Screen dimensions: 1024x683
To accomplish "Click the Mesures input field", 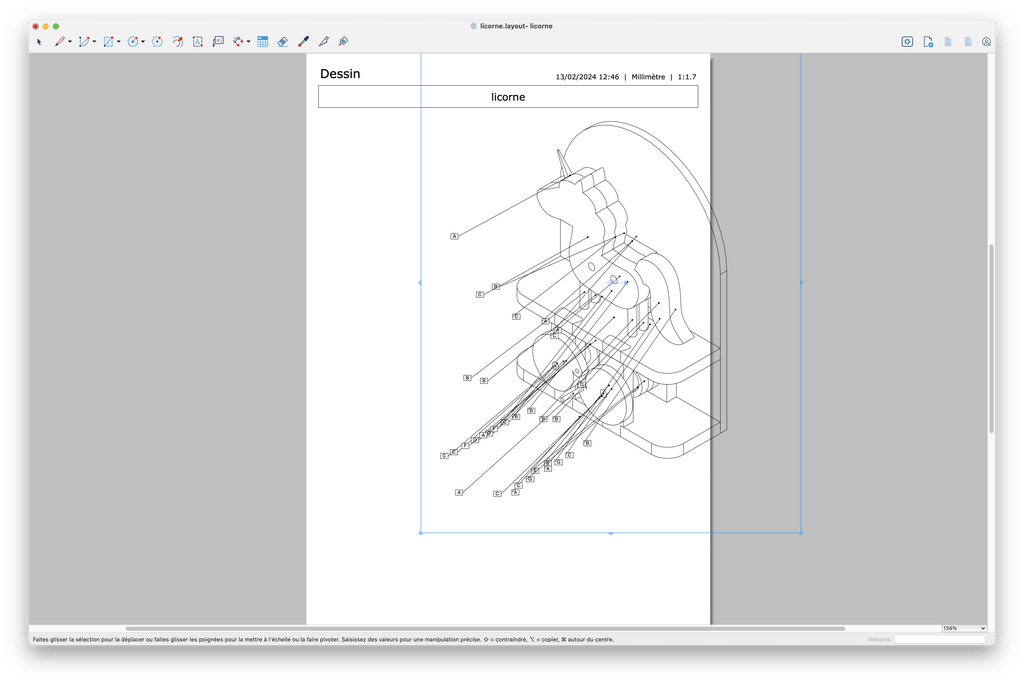I will coord(939,639).
